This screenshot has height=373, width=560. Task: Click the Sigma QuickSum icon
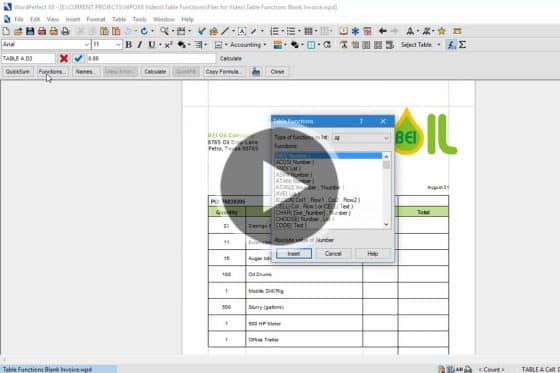(462, 45)
